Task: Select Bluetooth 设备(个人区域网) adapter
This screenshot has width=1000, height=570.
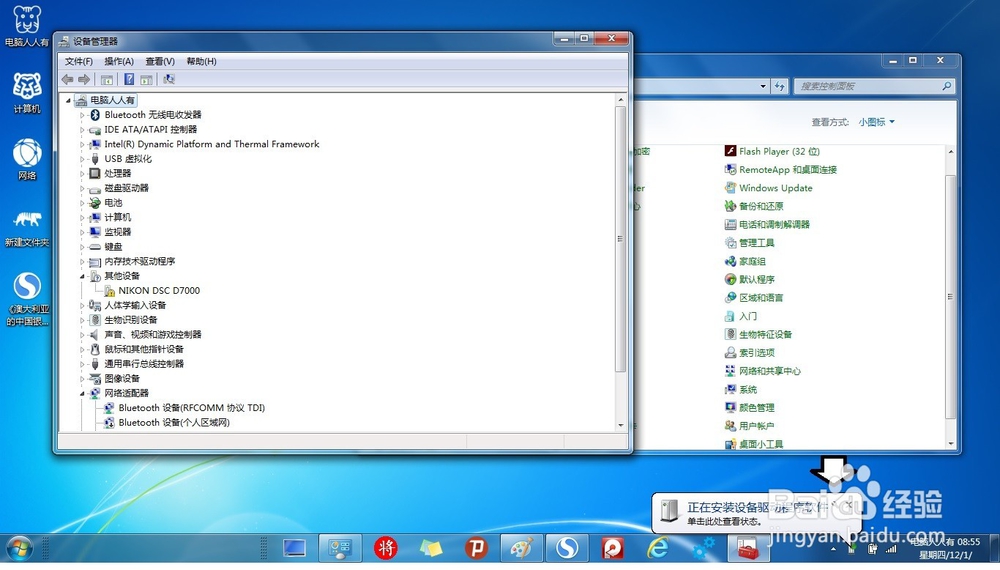Action: 173,423
